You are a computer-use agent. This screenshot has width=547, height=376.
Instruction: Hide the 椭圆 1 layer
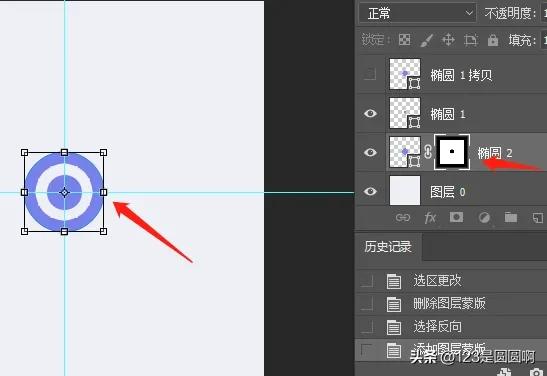[x=370, y=113]
